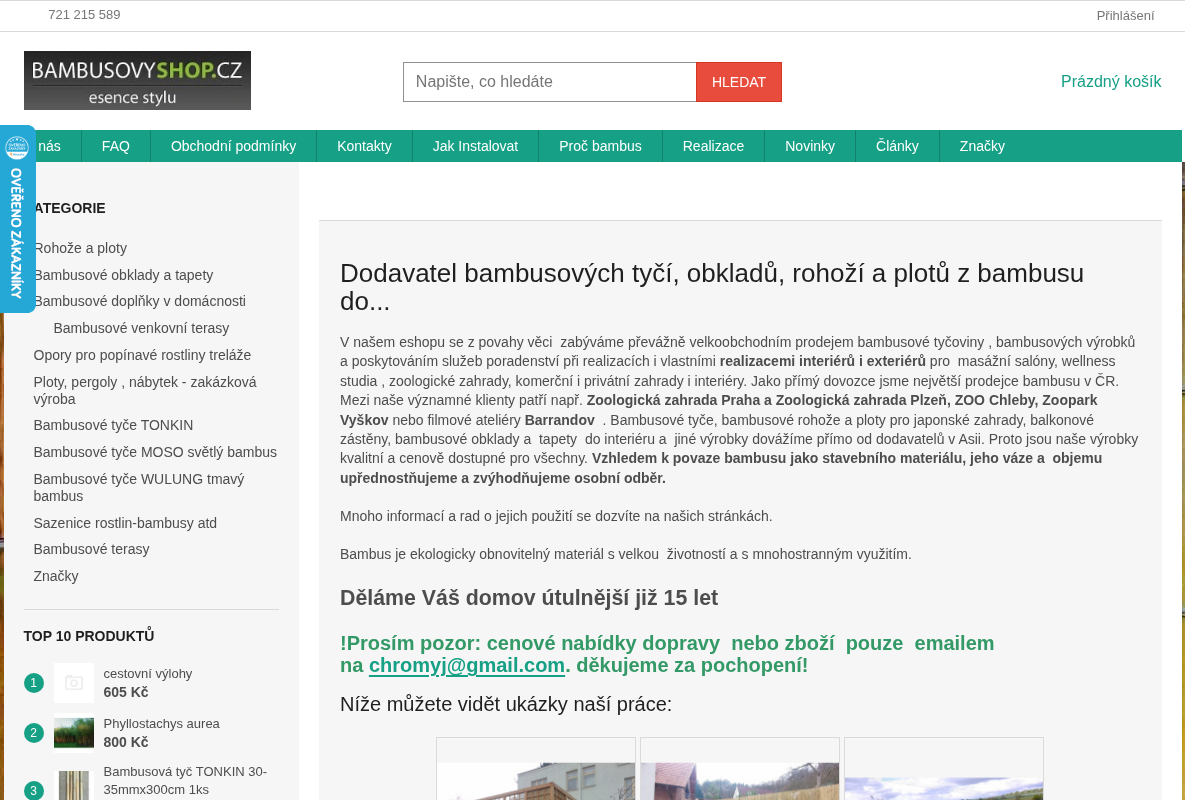Image resolution: width=1200 pixels, height=800 pixels.
Task: Click the chromyj@gmail.com email link
Action: click(467, 665)
